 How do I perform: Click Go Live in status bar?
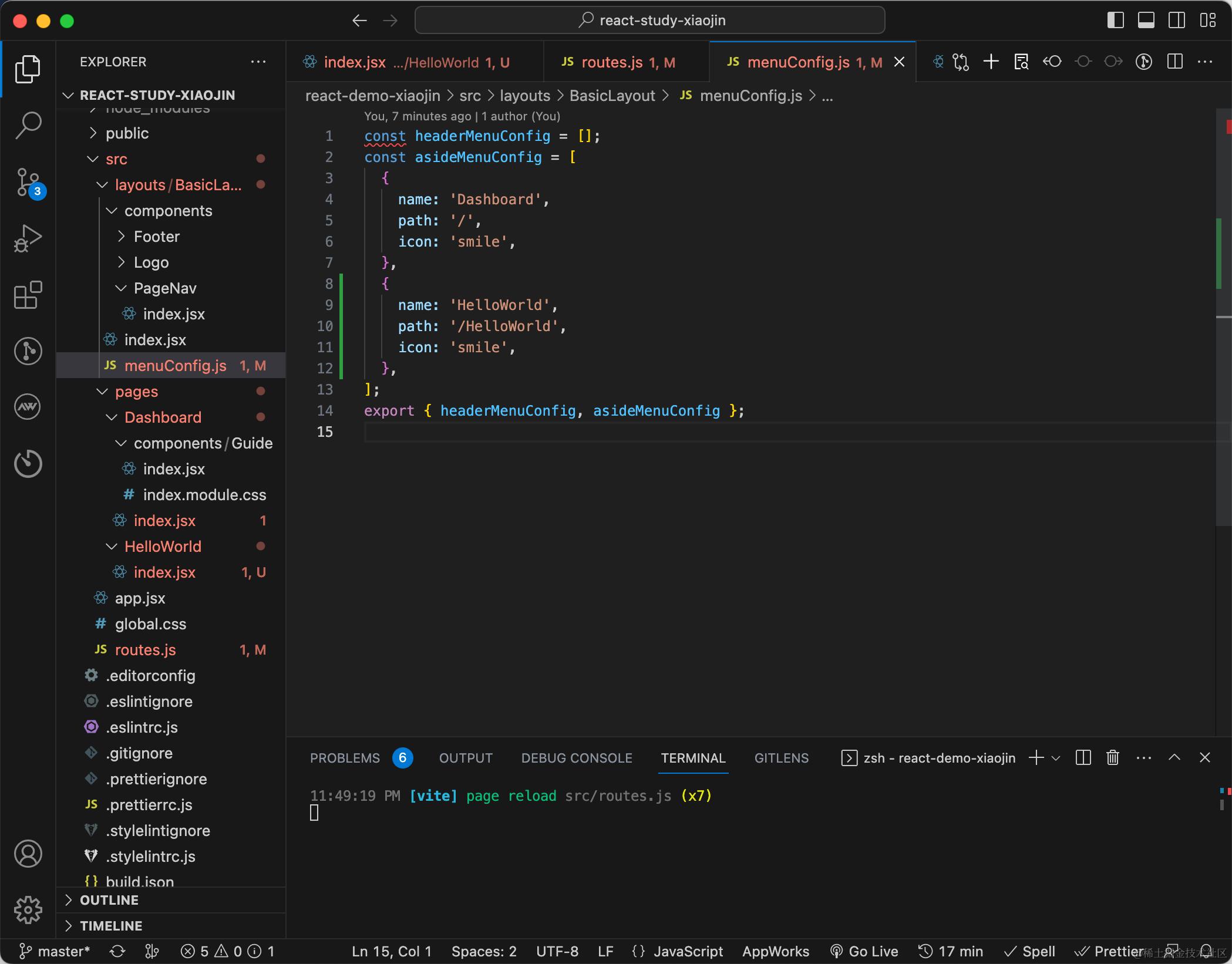pos(864,951)
